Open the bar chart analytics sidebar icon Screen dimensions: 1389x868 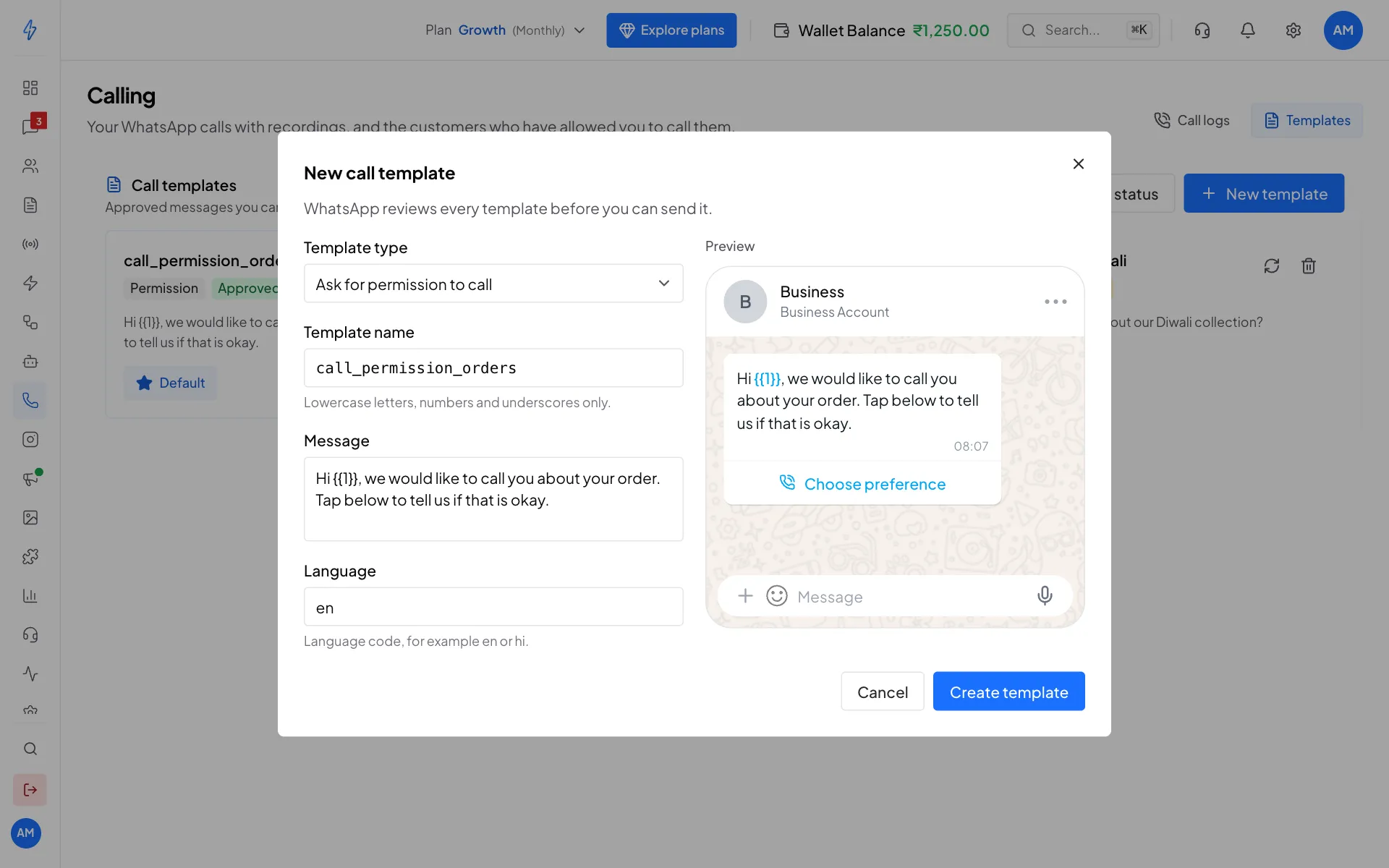[x=30, y=596]
